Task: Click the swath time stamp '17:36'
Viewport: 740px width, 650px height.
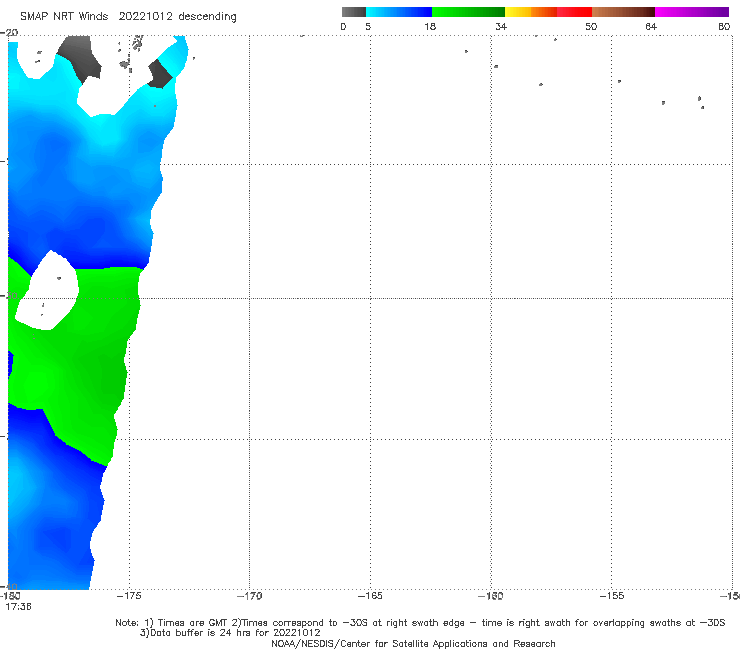Action: click(18, 607)
